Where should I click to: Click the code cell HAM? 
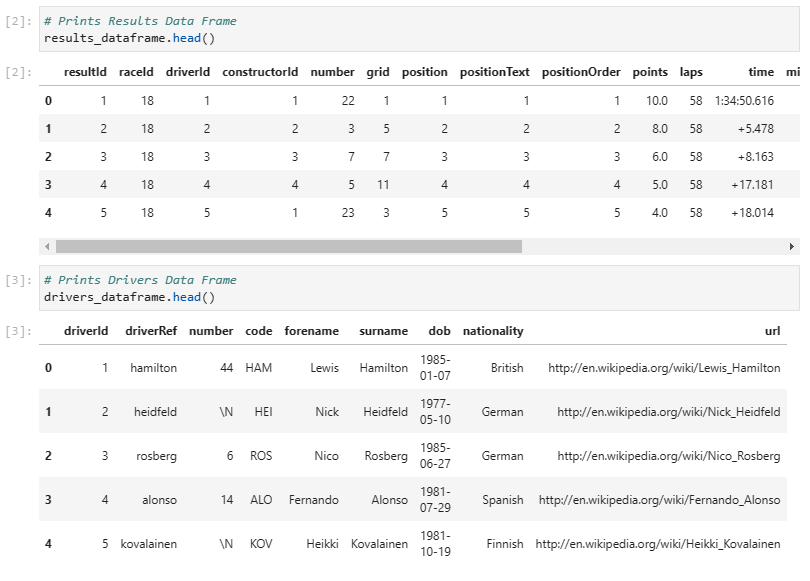[259, 368]
